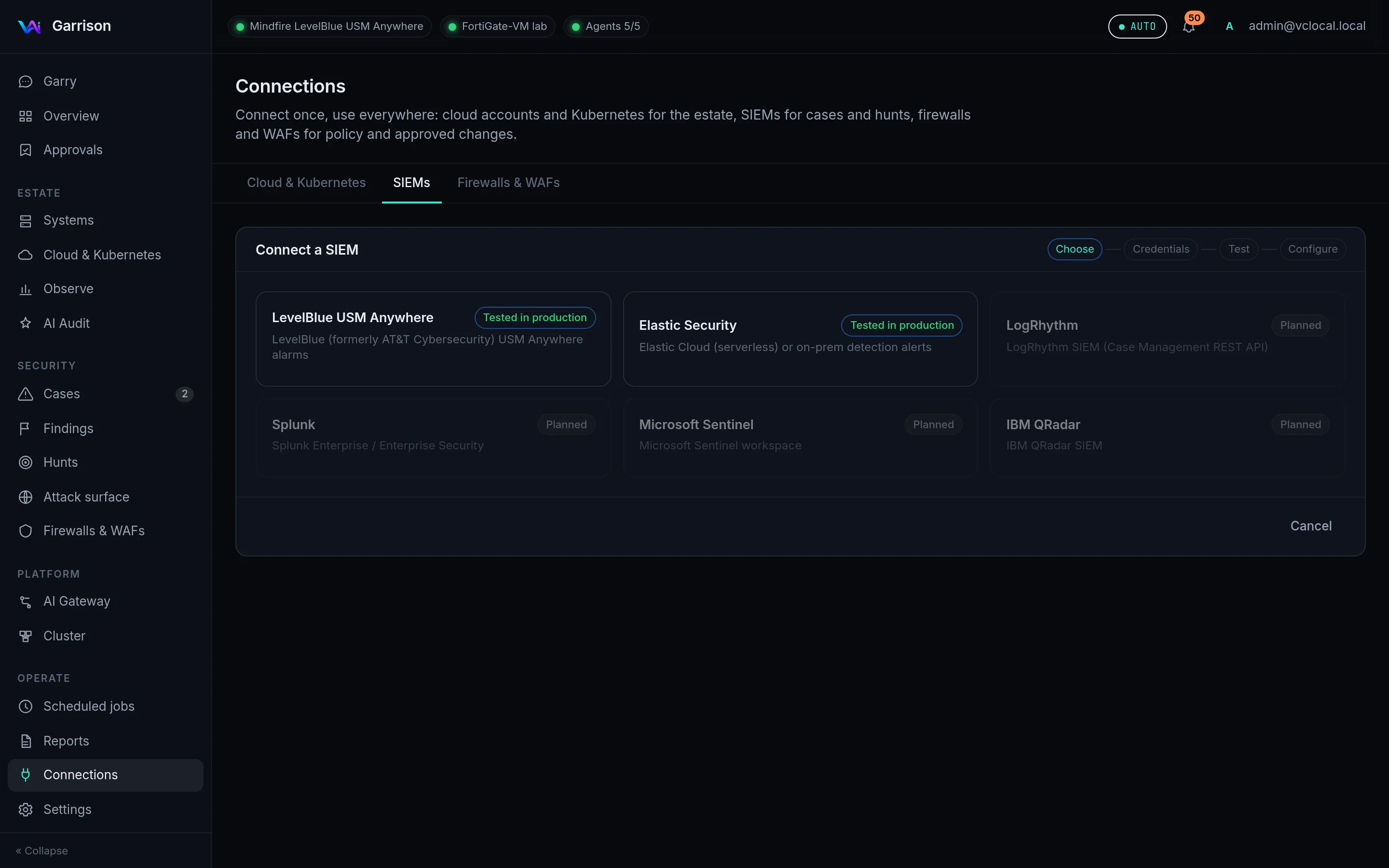This screenshot has width=1389, height=868.
Task: Click the Cluster nodes icon
Action: tap(25, 636)
